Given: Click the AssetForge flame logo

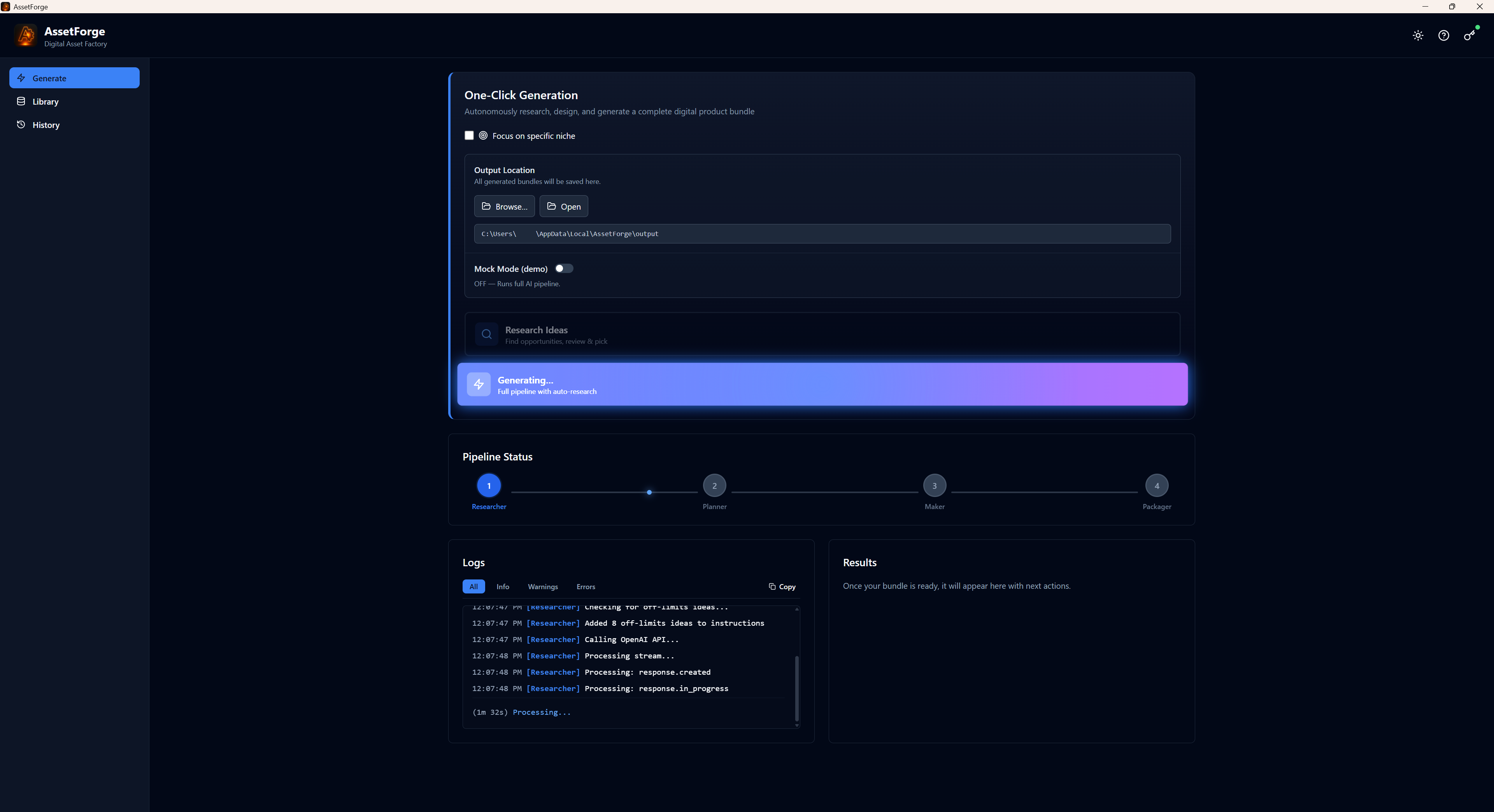Looking at the screenshot, I should click(x=26, y=36).
